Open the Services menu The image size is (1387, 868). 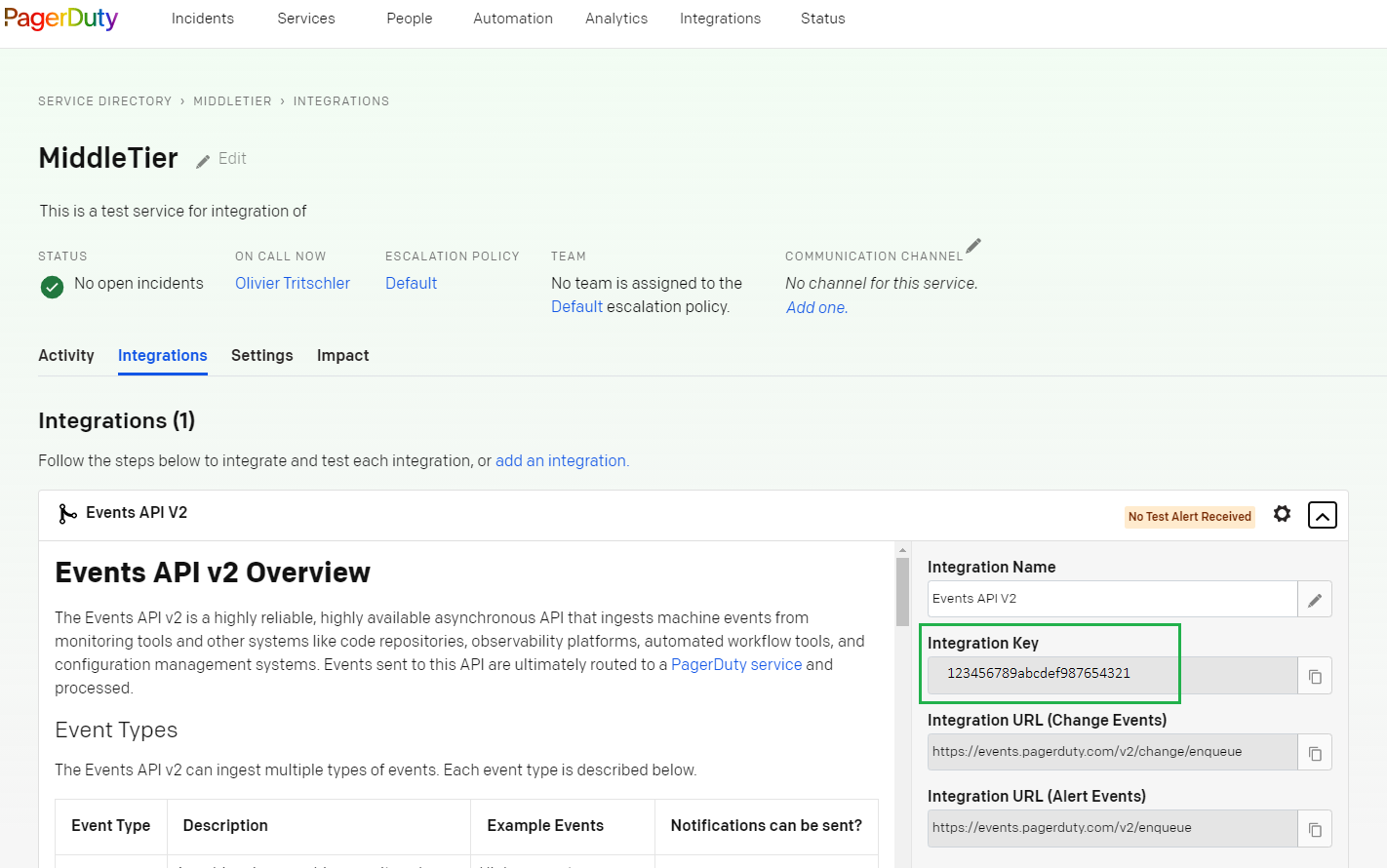pyautogui.click(x=306, y=19)
